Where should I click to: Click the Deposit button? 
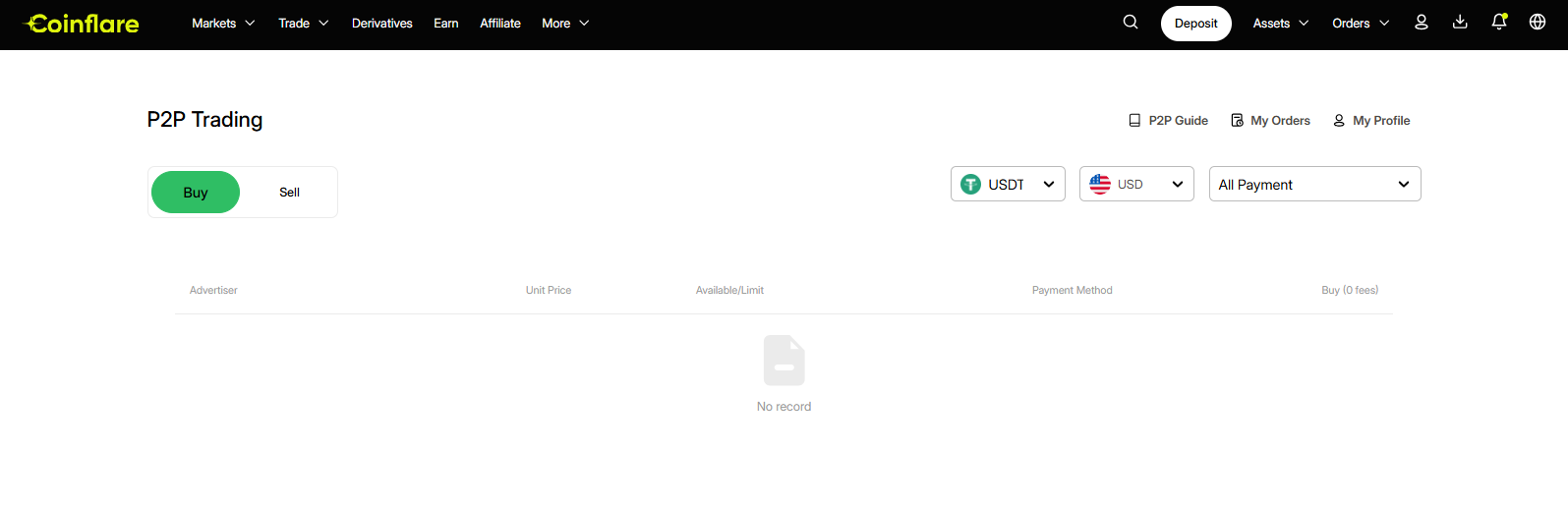[1195, 24]
